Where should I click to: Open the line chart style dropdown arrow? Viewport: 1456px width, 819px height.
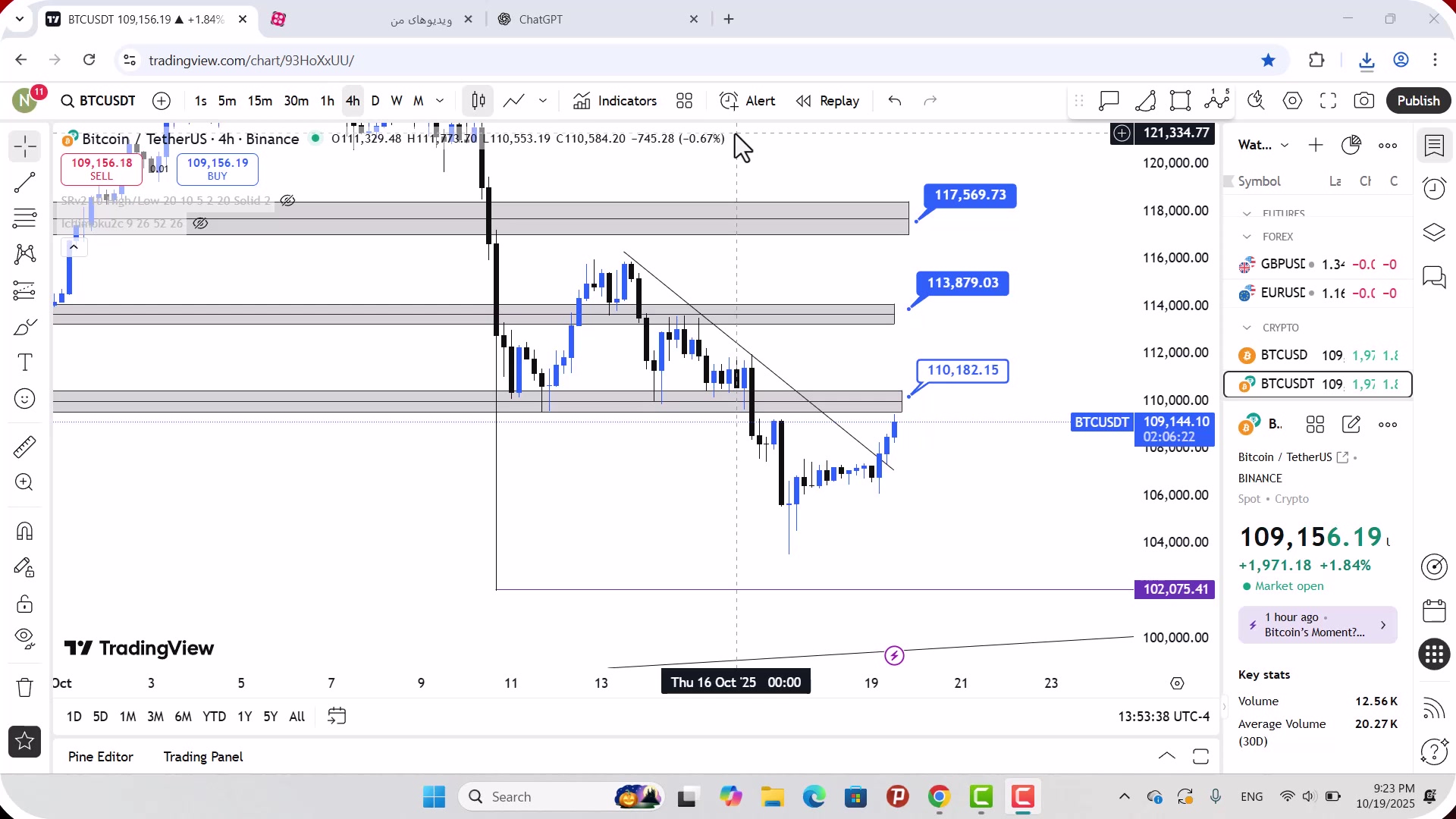pos(543,101)
